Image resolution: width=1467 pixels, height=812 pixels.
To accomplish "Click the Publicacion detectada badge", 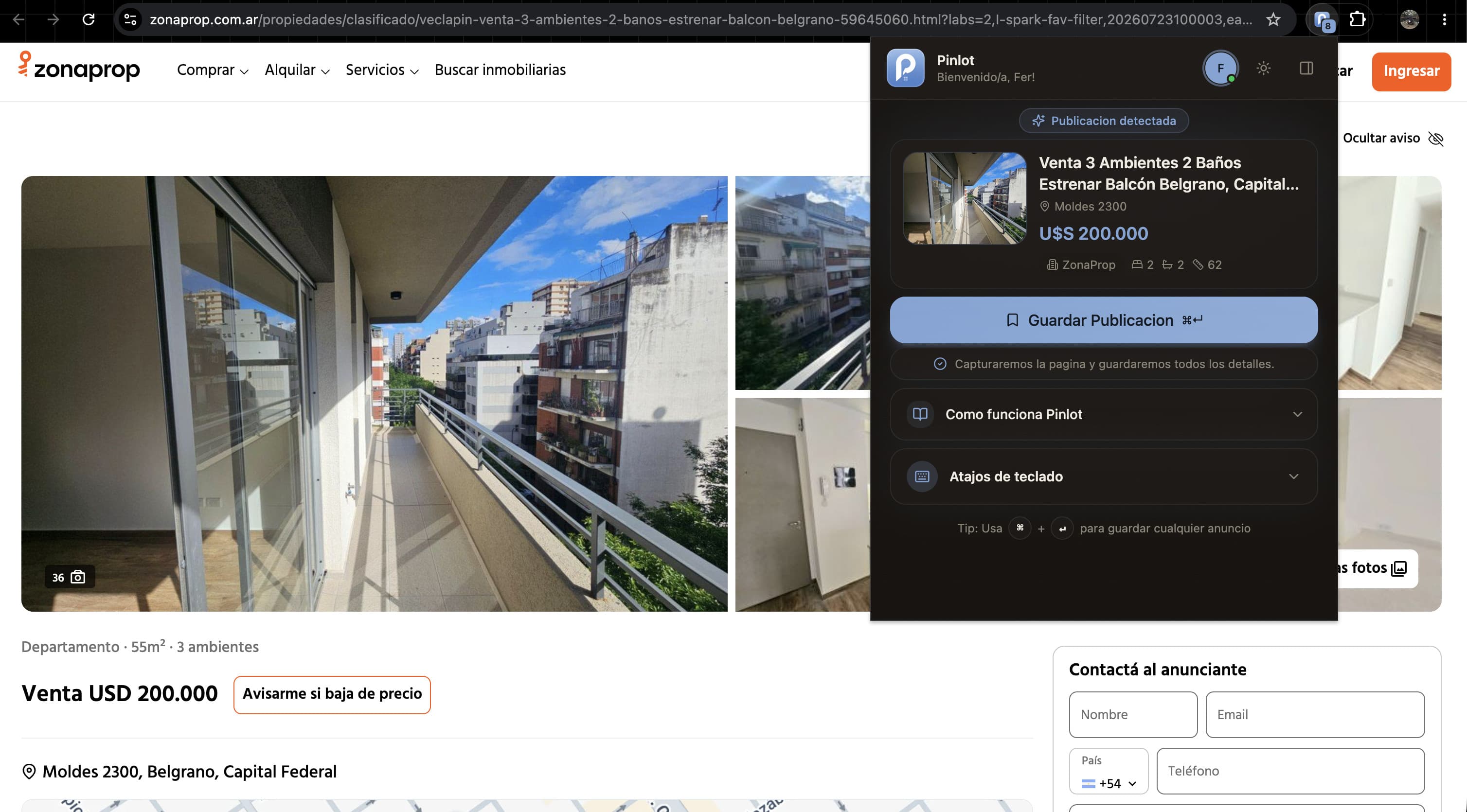I will click(x=1104, y=121).
